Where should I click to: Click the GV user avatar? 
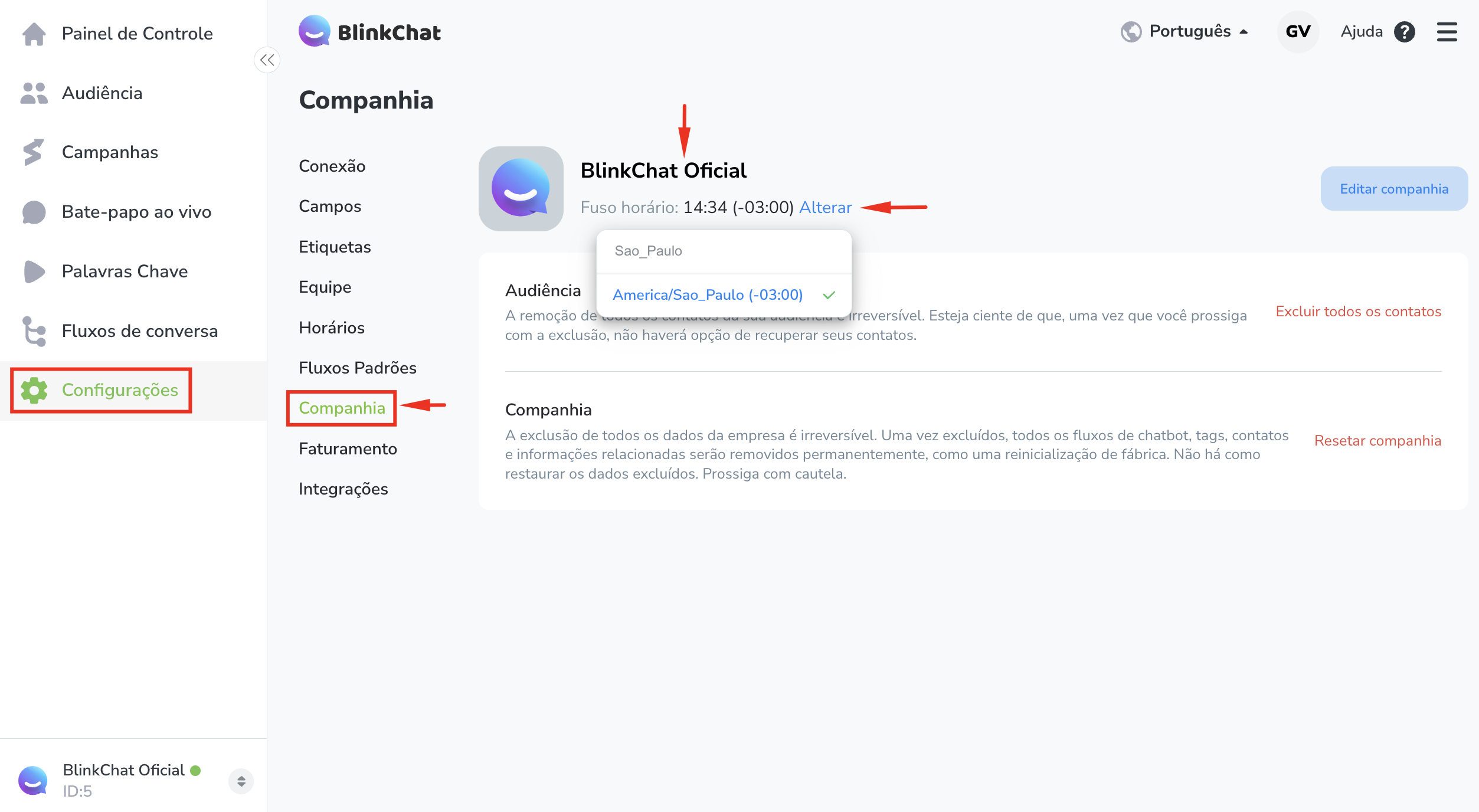1298,31
